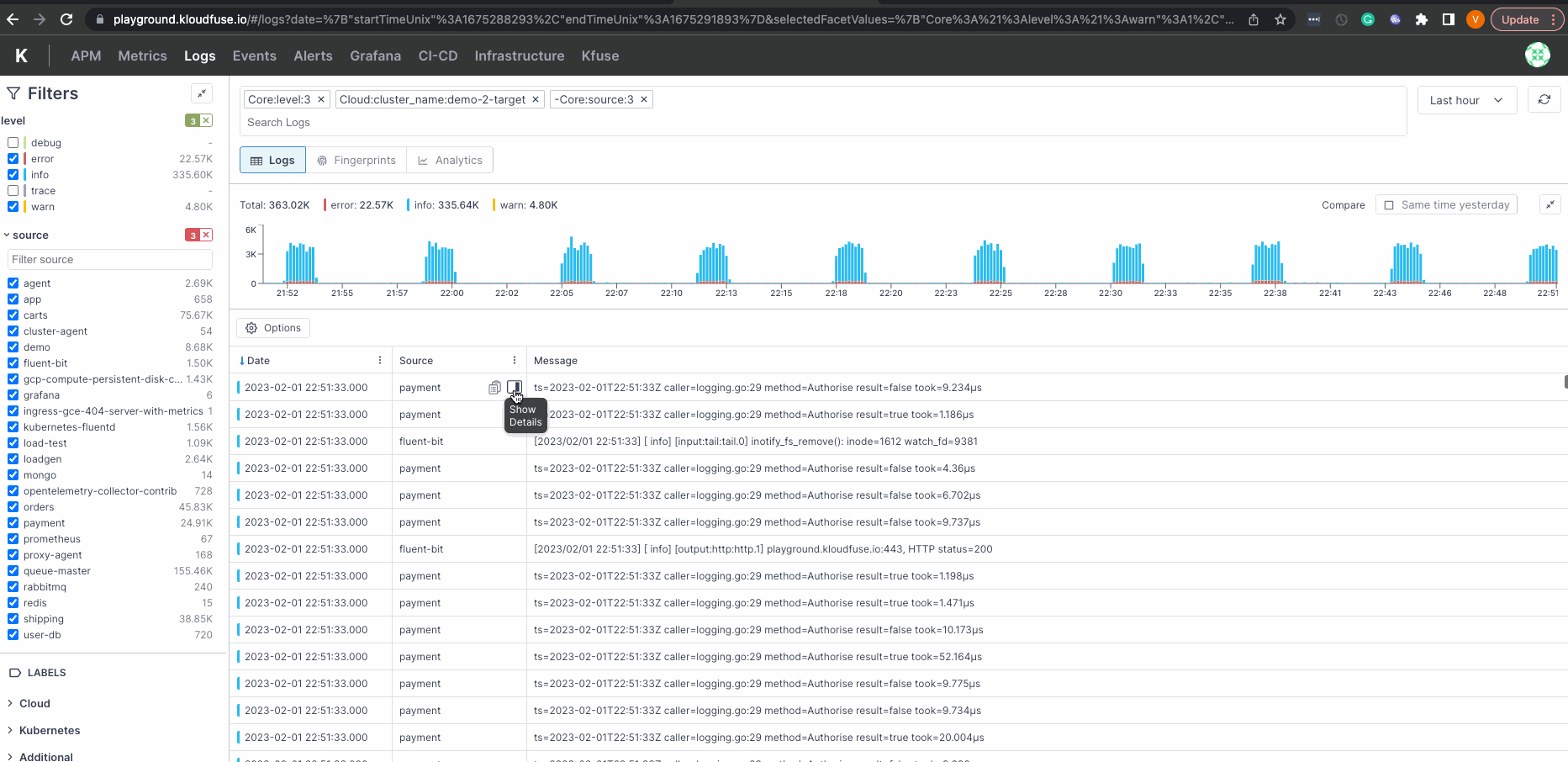1568x762 pixels.
Task: Copy the first payment log row
Action: point(494,388)
